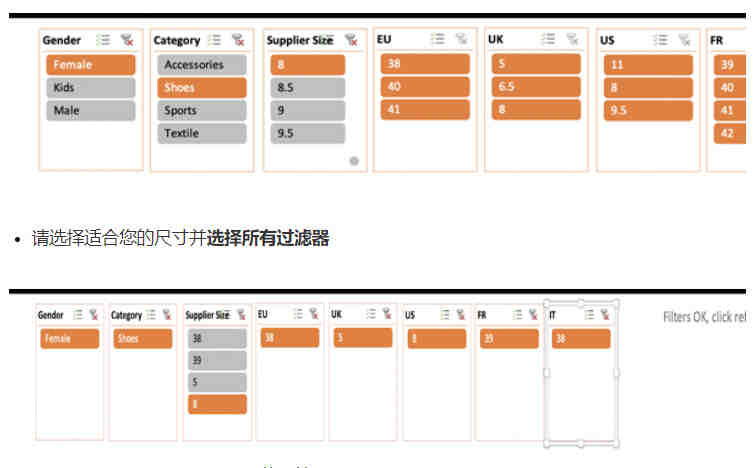
Task: Select 39 in upper FR slicer
Action: (x=730, y=65)
